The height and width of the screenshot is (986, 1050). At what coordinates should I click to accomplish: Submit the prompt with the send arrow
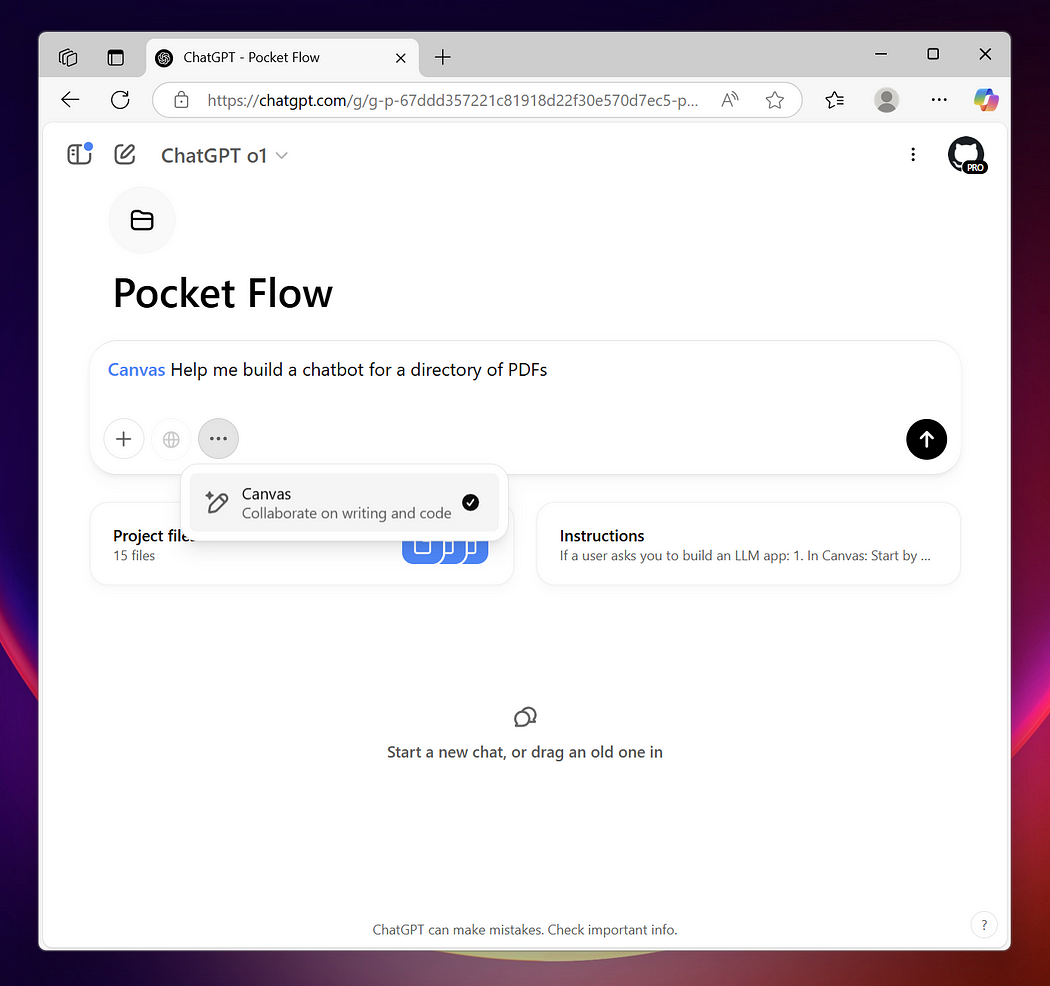[926, 439]
